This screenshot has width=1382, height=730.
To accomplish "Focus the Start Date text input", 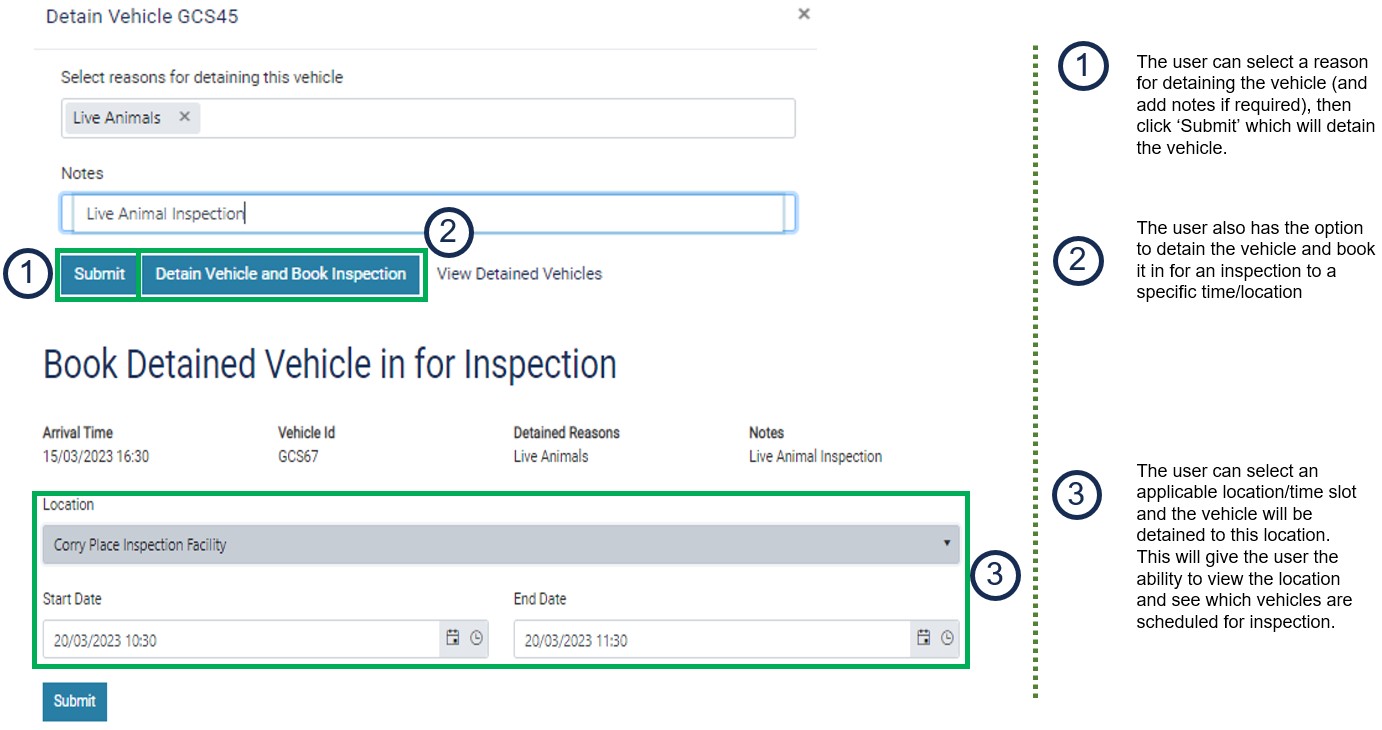I will 240,640.
